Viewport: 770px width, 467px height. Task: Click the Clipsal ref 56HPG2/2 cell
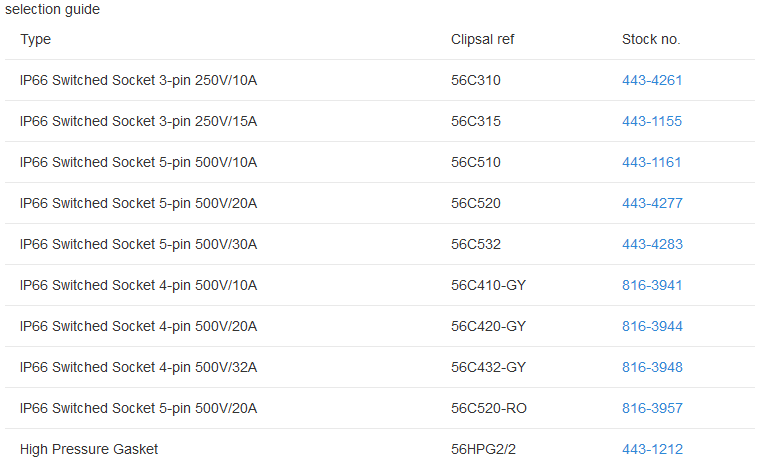coord(483,449)
